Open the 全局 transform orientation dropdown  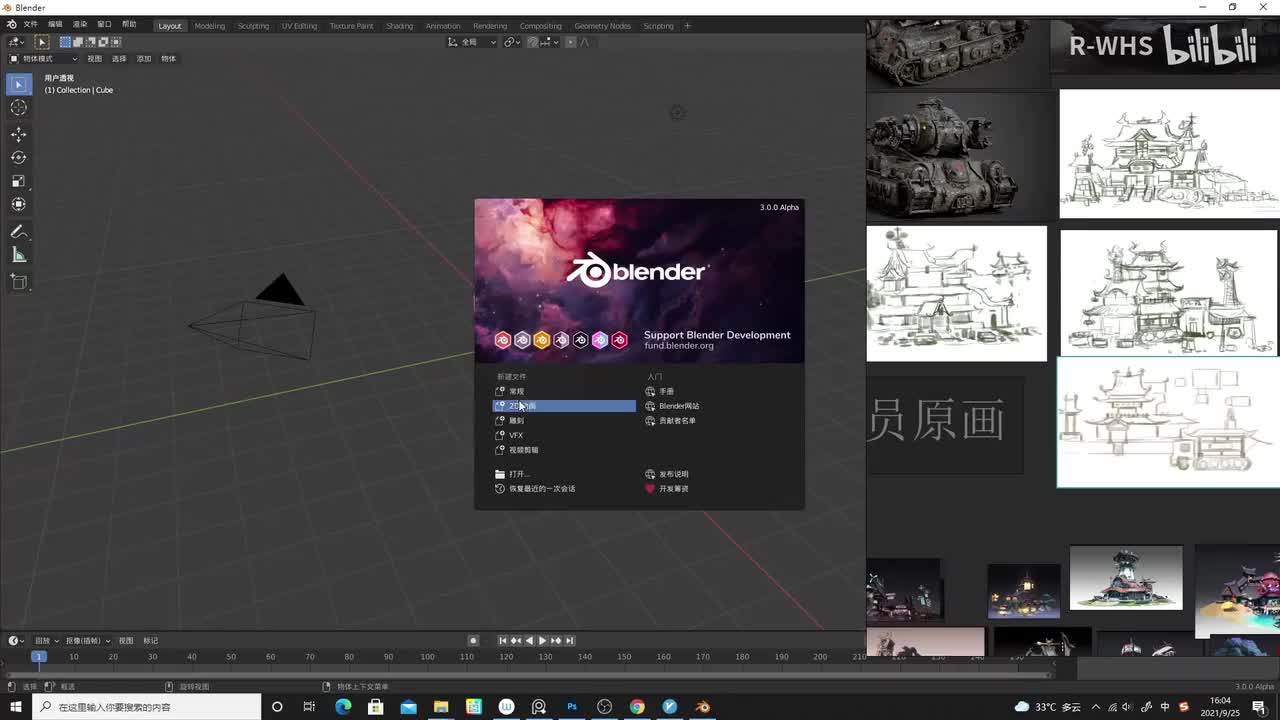pos(472,42)
